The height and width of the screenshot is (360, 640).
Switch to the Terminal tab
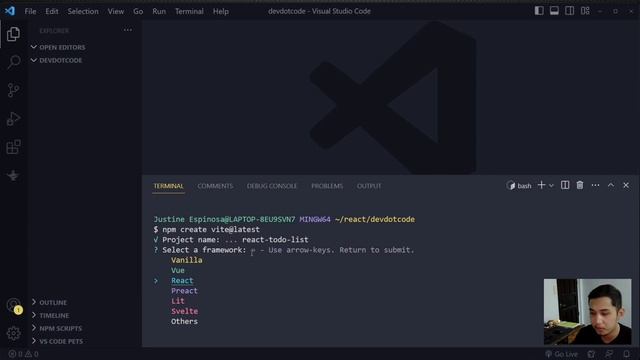tap(168, 186)
